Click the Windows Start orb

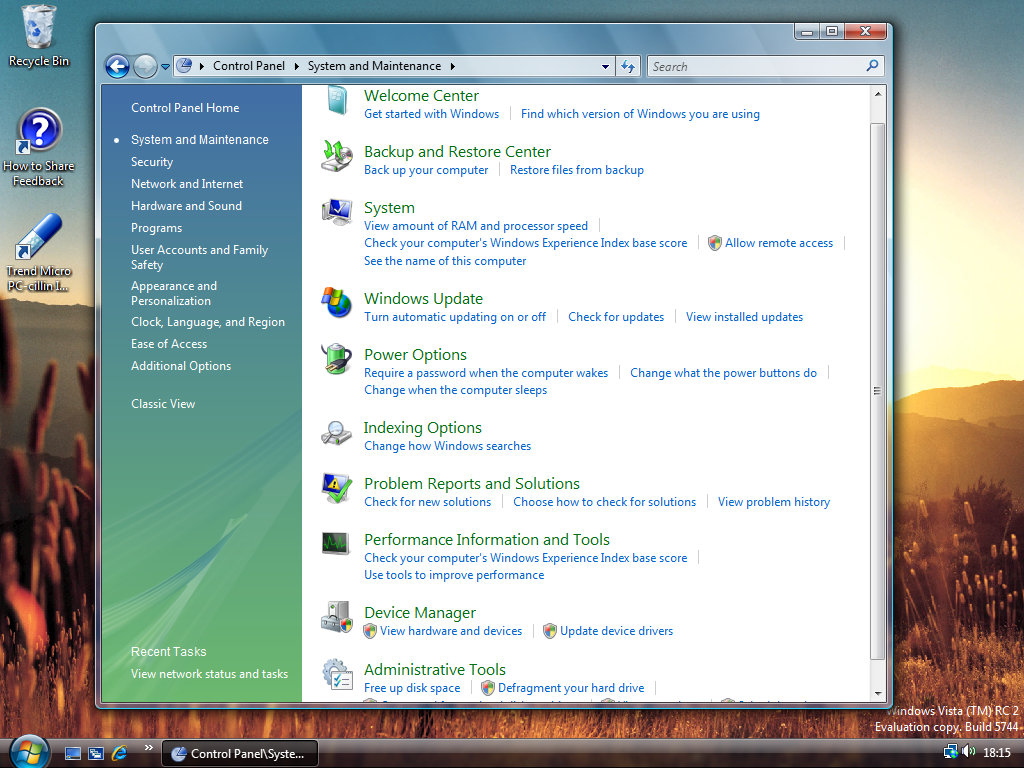point(29,752)
